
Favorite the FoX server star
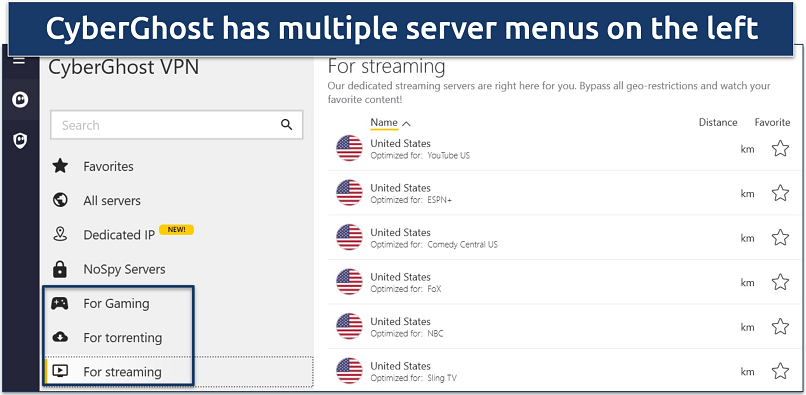coord(780,282)
